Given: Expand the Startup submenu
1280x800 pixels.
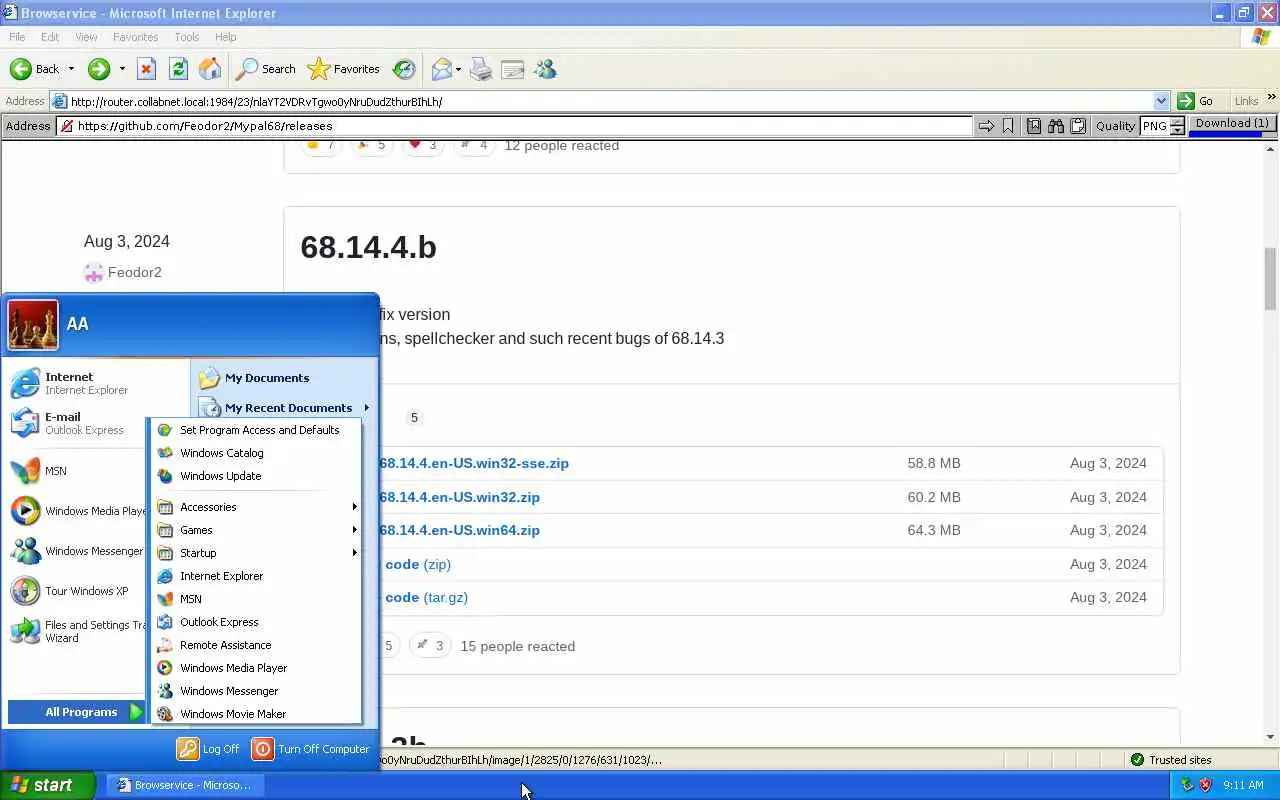Looking at the screenshot, I should 258,553.
